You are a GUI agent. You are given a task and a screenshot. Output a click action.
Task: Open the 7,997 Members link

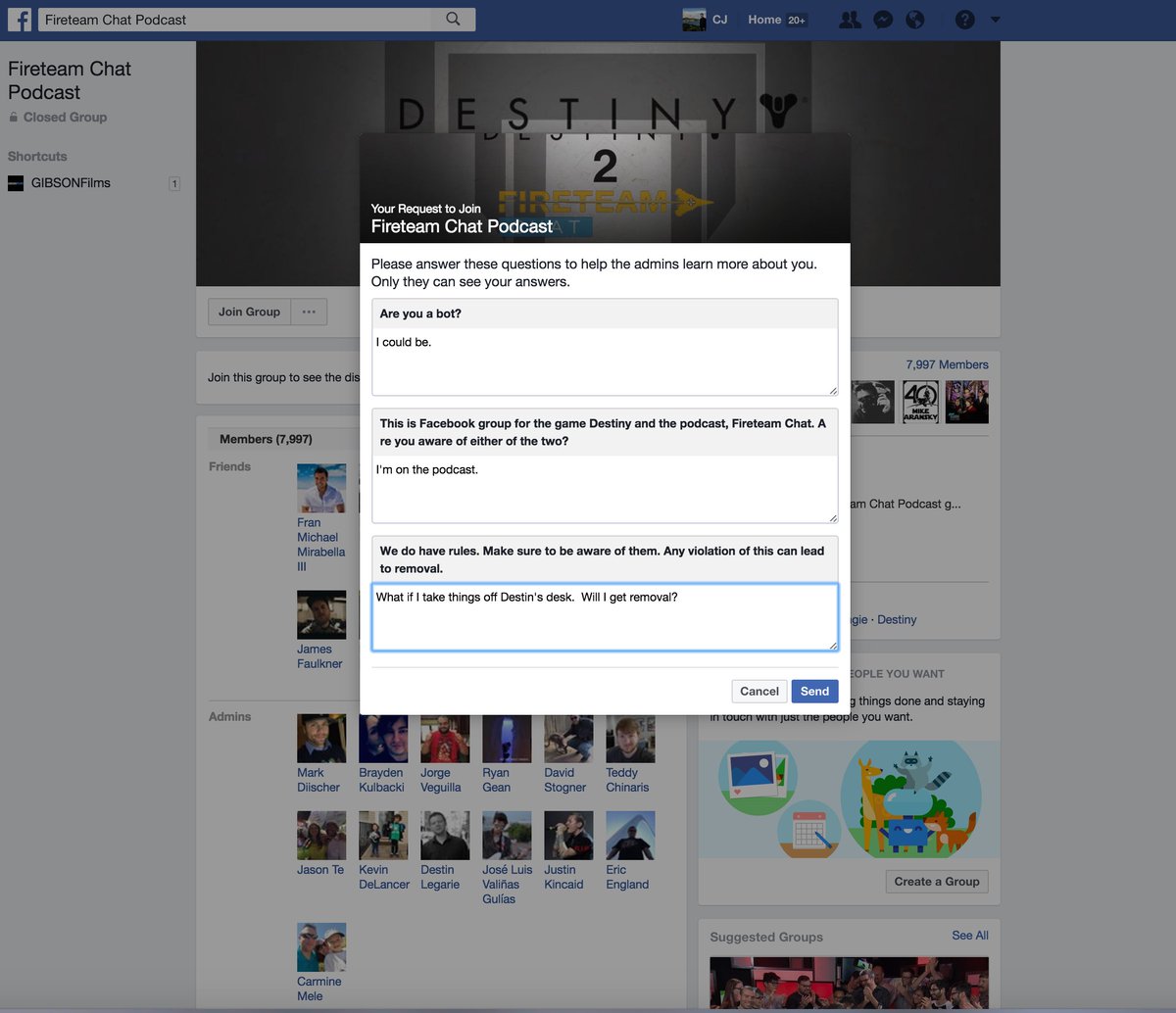tap(947, 364)
